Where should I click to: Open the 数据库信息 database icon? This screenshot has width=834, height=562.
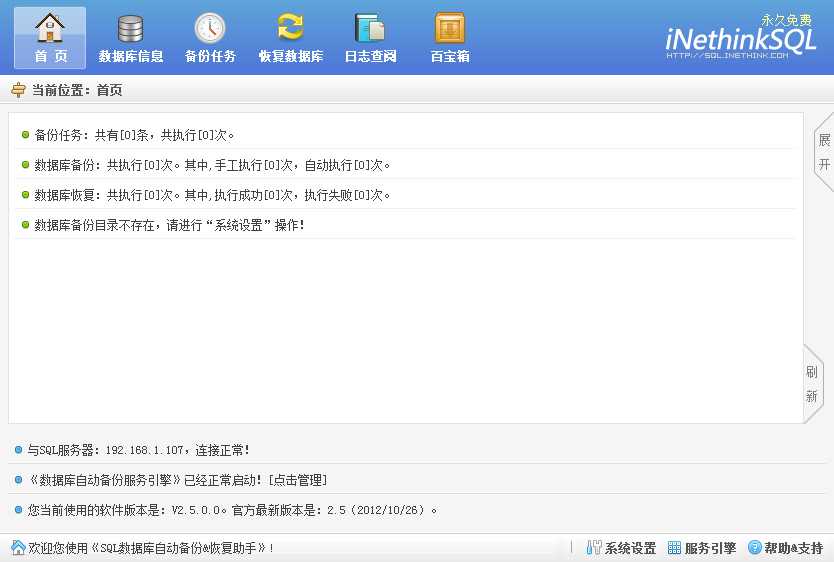coord(130,38)
